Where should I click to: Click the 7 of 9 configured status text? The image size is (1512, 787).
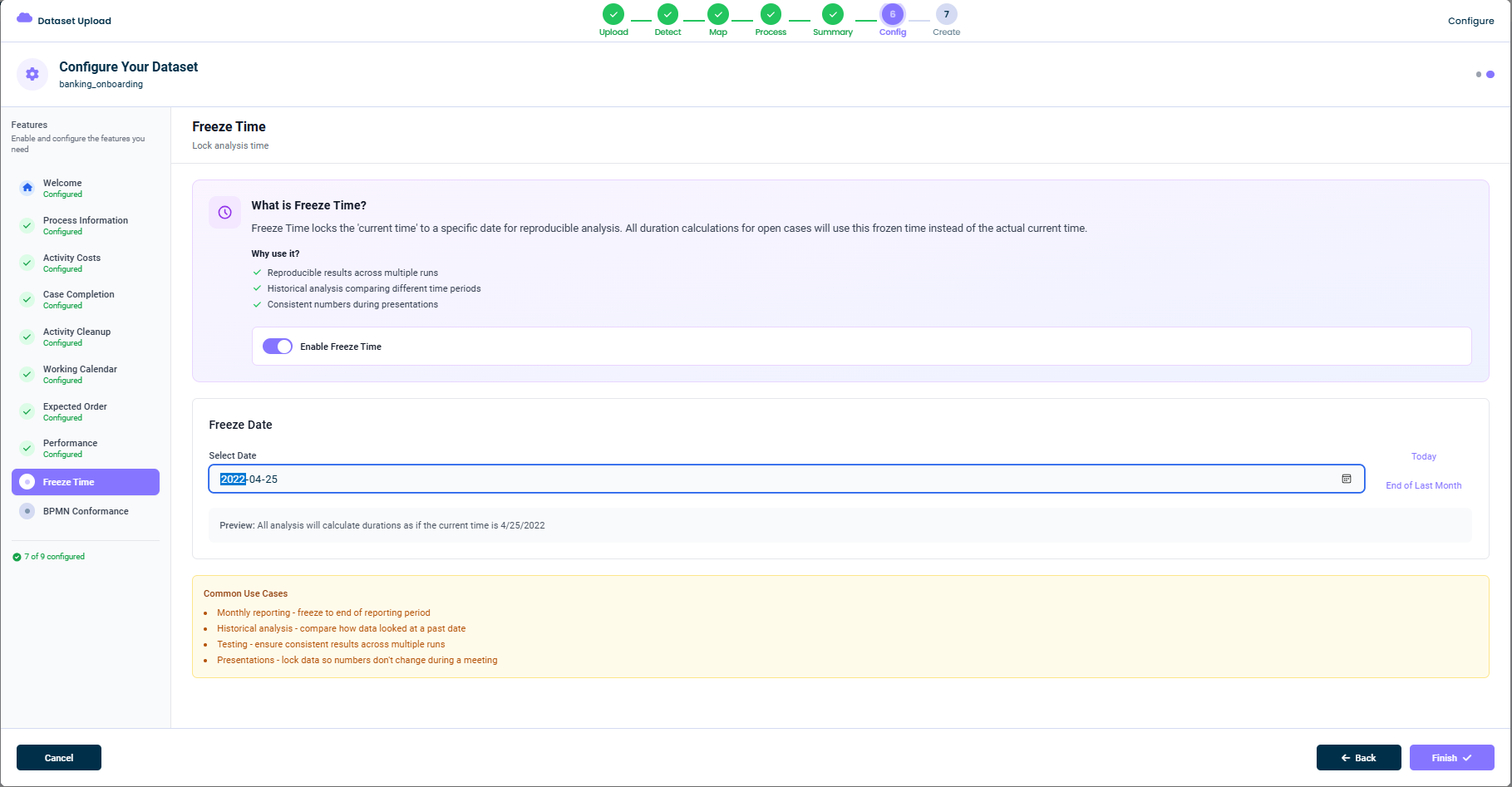(55, 557)
